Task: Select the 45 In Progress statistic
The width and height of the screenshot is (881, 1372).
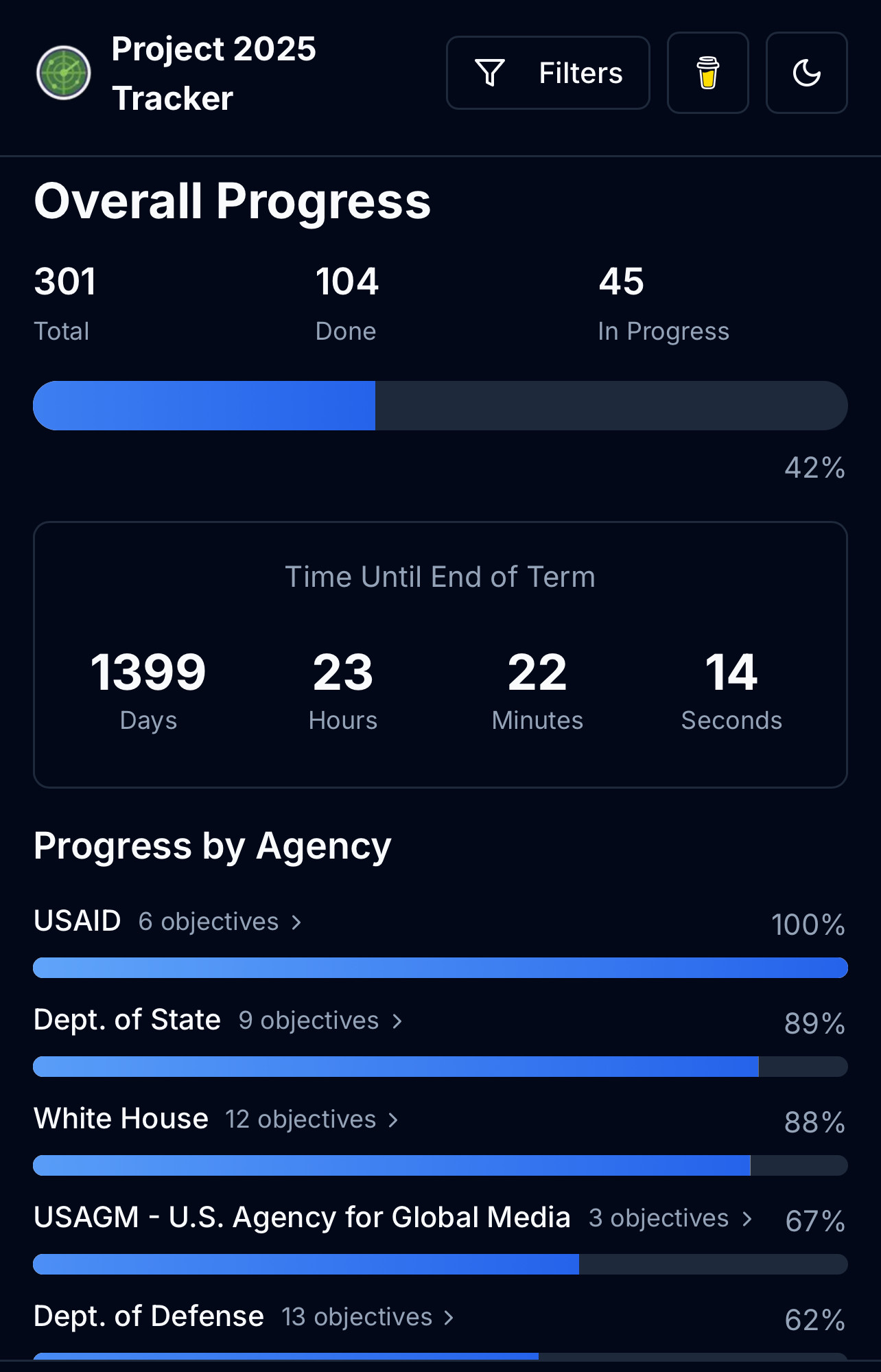Action: point(663,303)
